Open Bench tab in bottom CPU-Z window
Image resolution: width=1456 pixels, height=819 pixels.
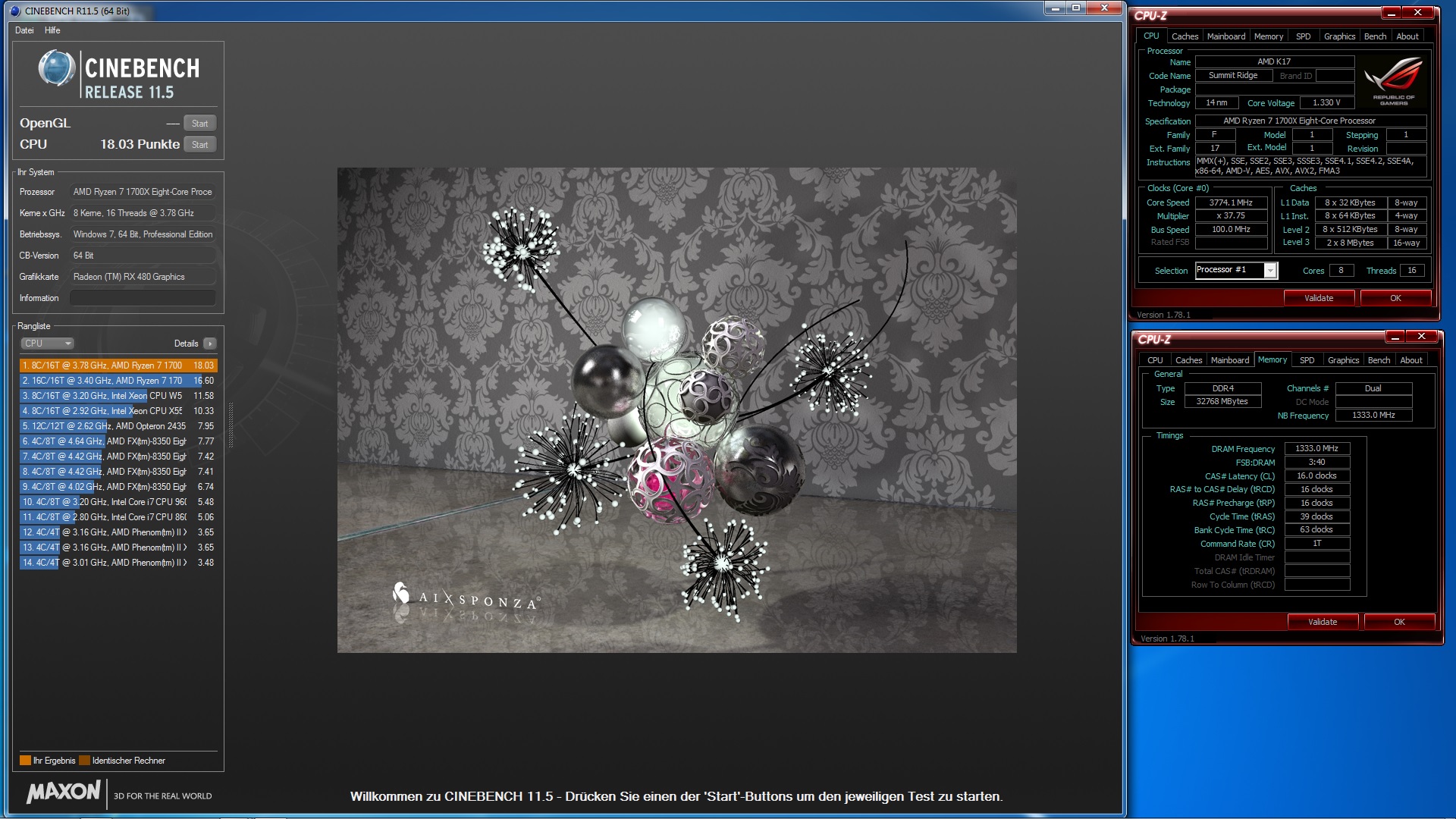[x=1379, y=360]
